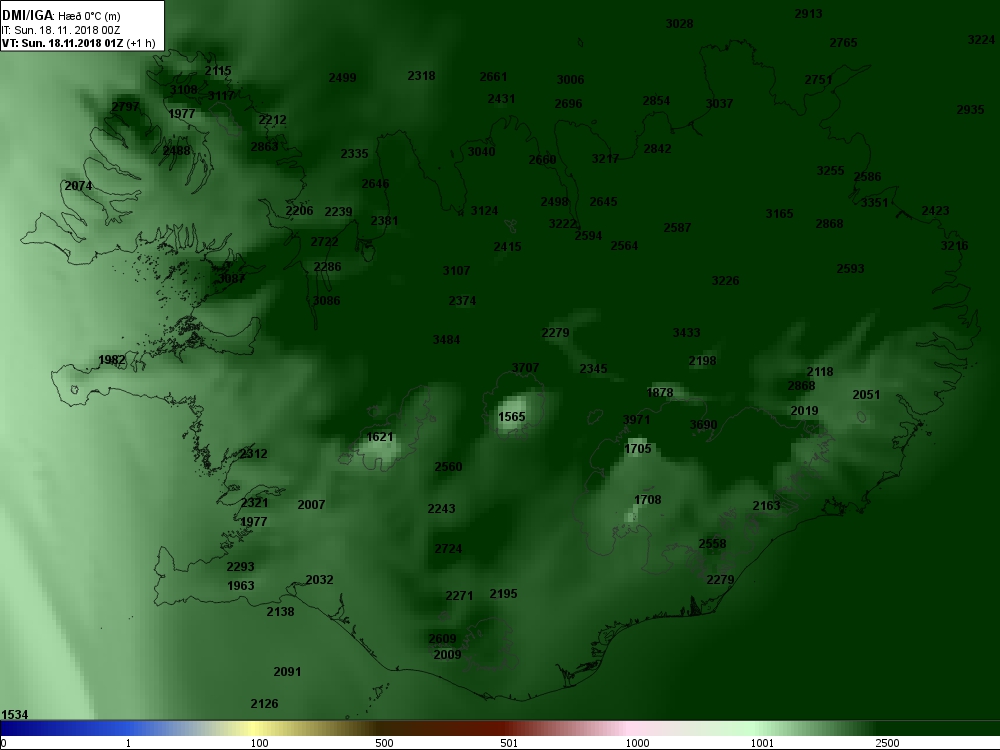Click the map value 2007

click(311, 505)
